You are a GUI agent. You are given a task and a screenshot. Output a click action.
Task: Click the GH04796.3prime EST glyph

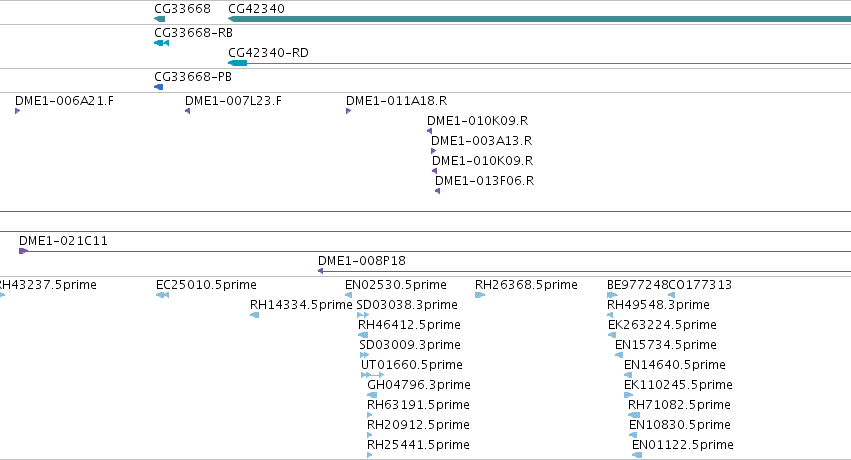372,395
